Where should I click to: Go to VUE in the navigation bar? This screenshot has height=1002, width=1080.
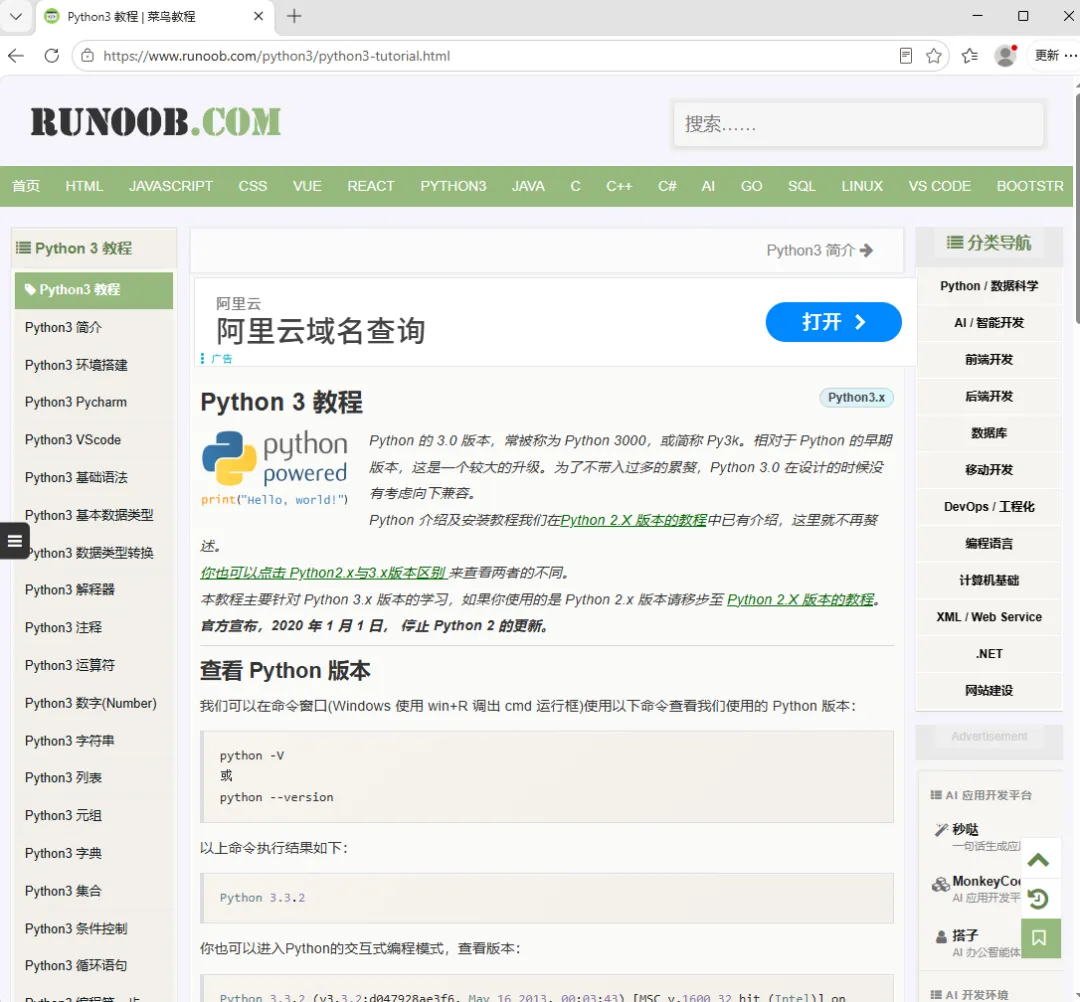[307, 186]
